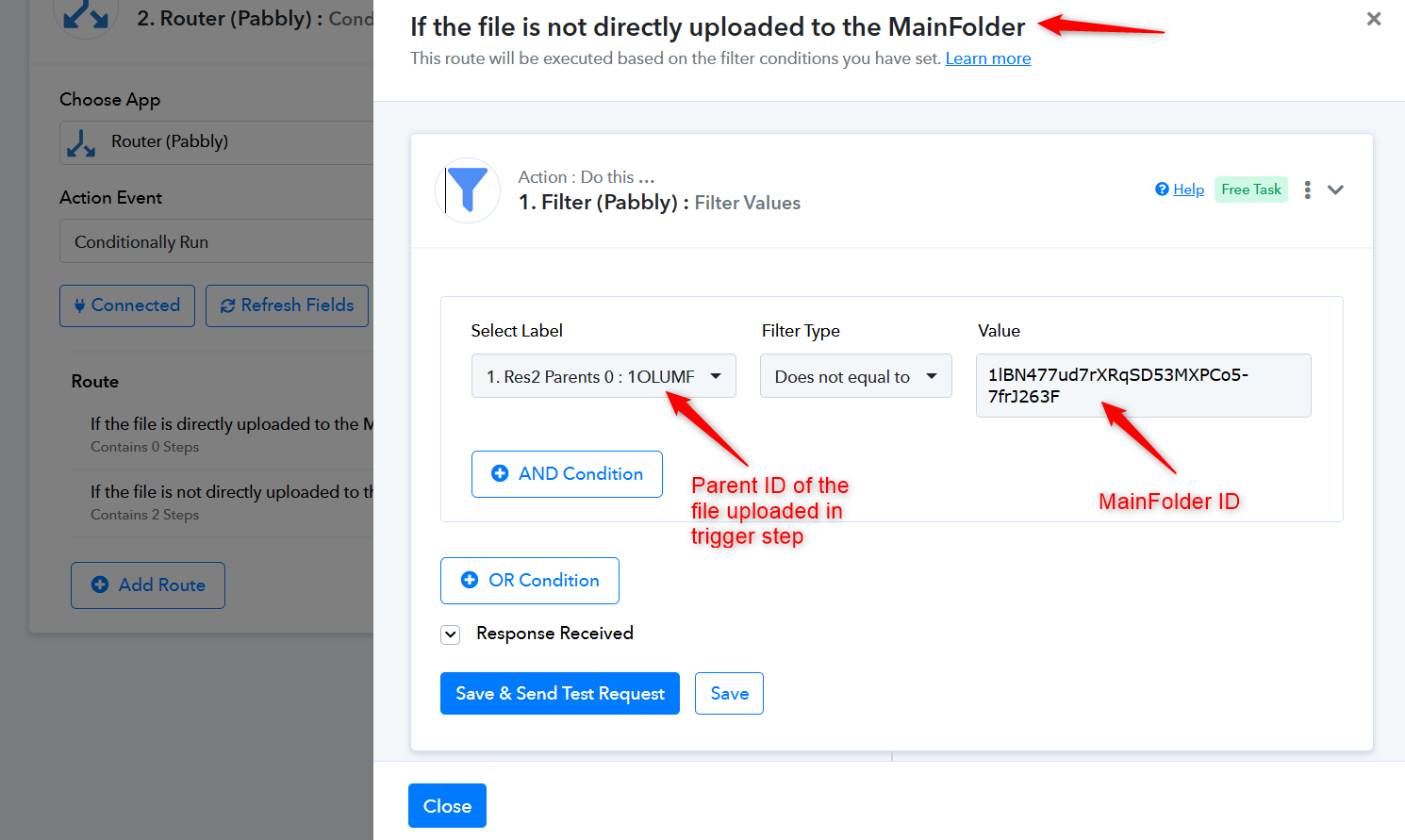Click the plus icon on OR Condition

[x=470, y=580]
